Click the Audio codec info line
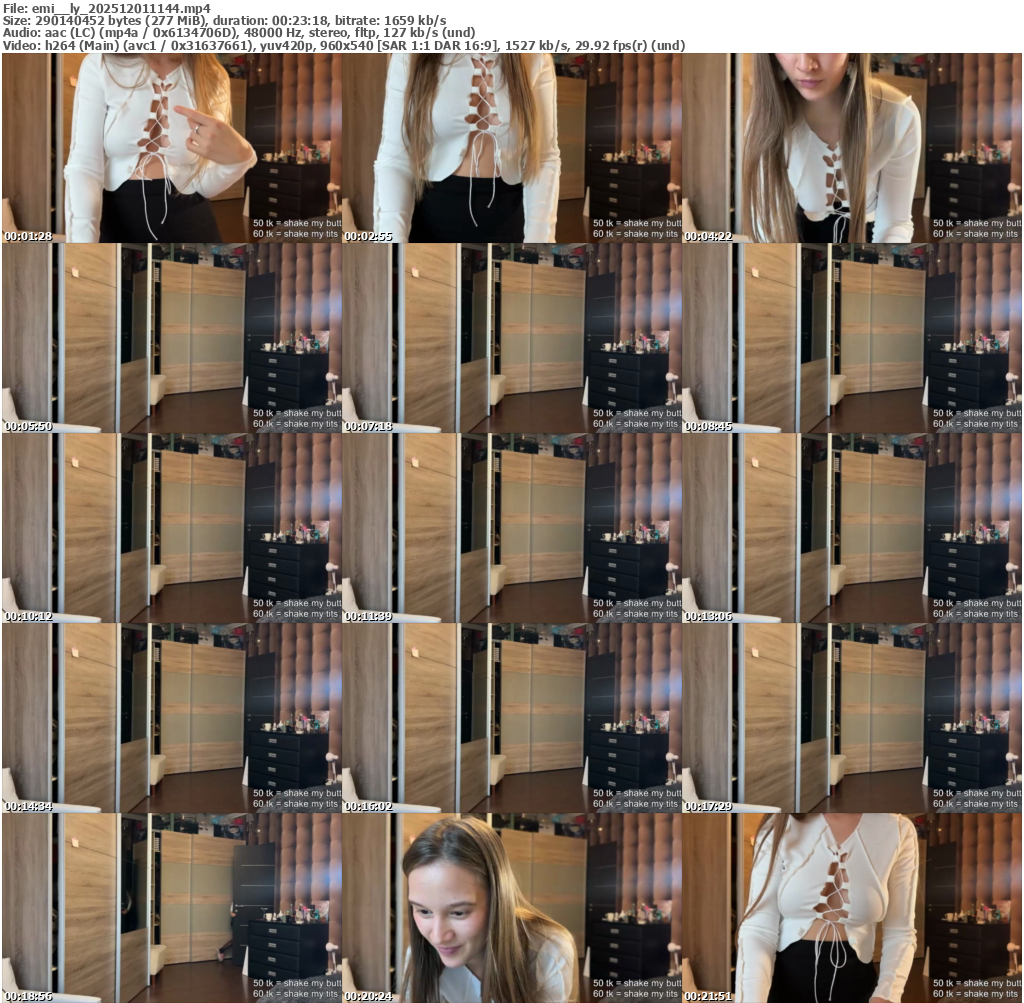 pos(239,33)
